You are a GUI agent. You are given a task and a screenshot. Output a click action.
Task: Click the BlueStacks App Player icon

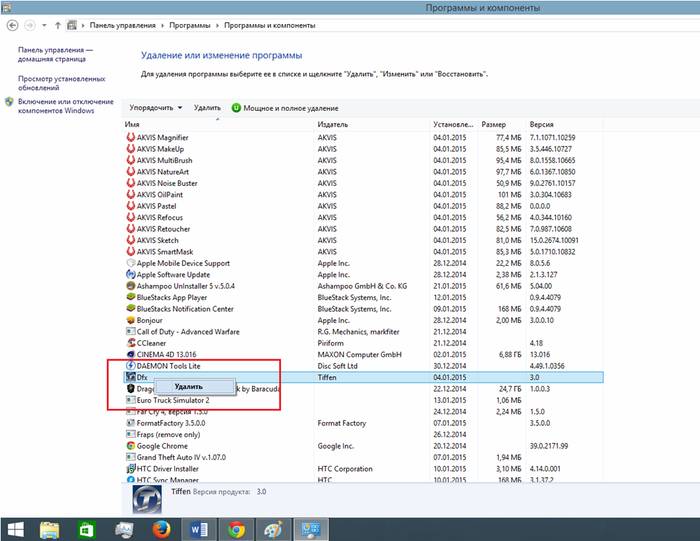coord(130,297)
